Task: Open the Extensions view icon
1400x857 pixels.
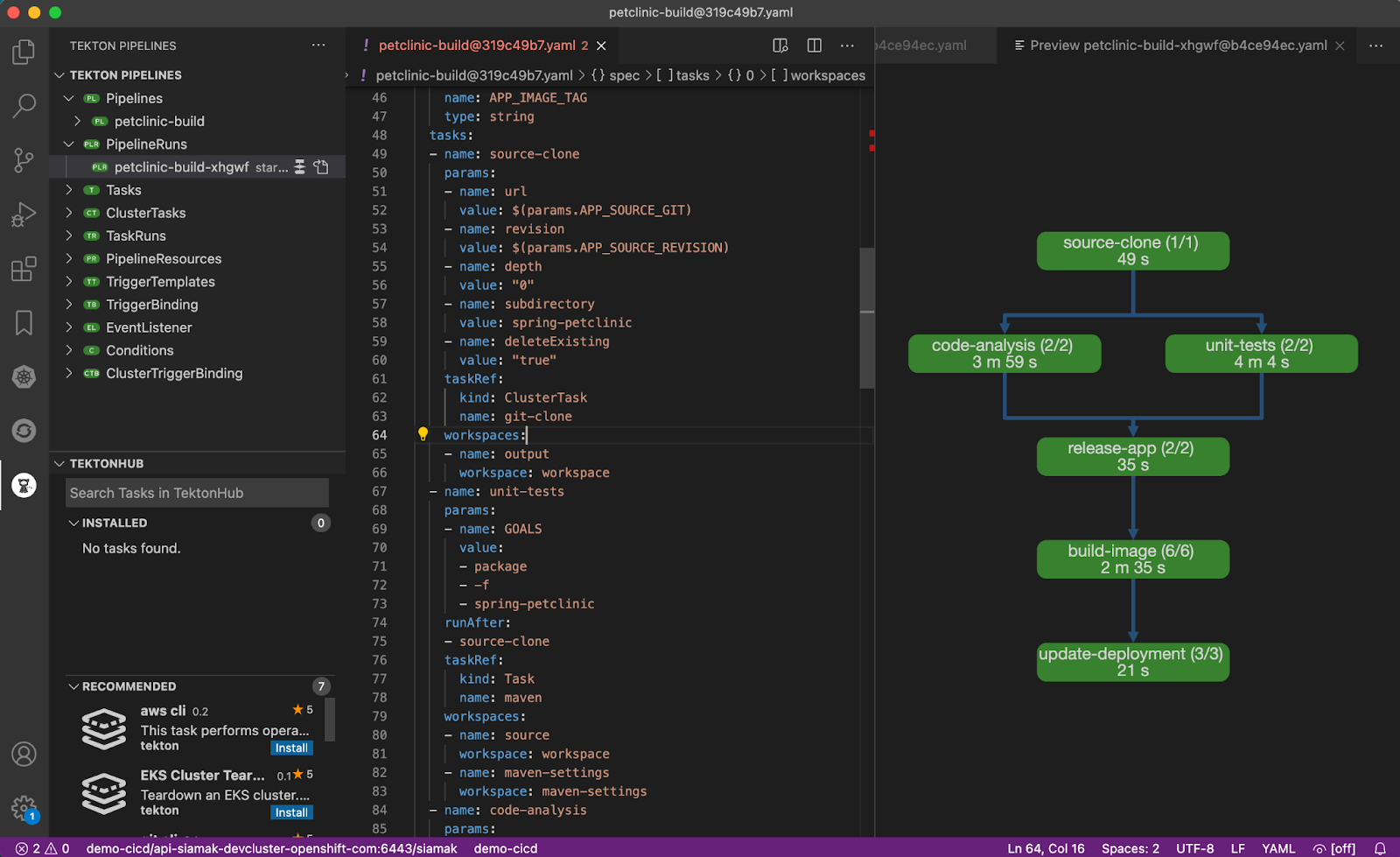Action: (24, 269)
